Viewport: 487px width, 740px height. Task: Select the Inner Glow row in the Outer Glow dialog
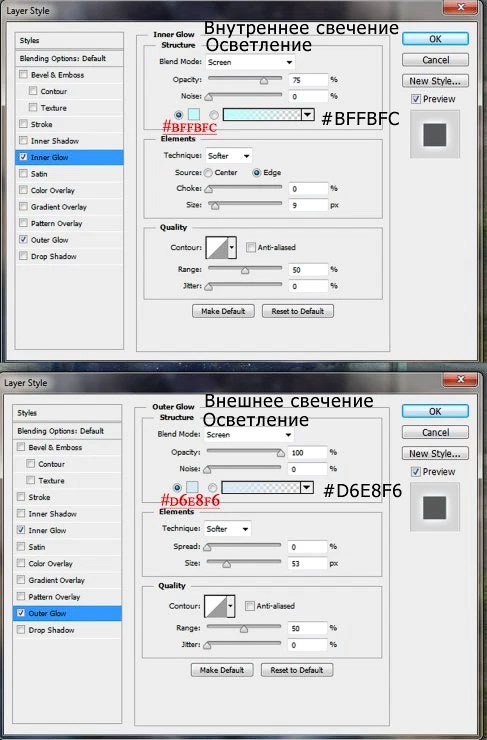pos(67,530)
